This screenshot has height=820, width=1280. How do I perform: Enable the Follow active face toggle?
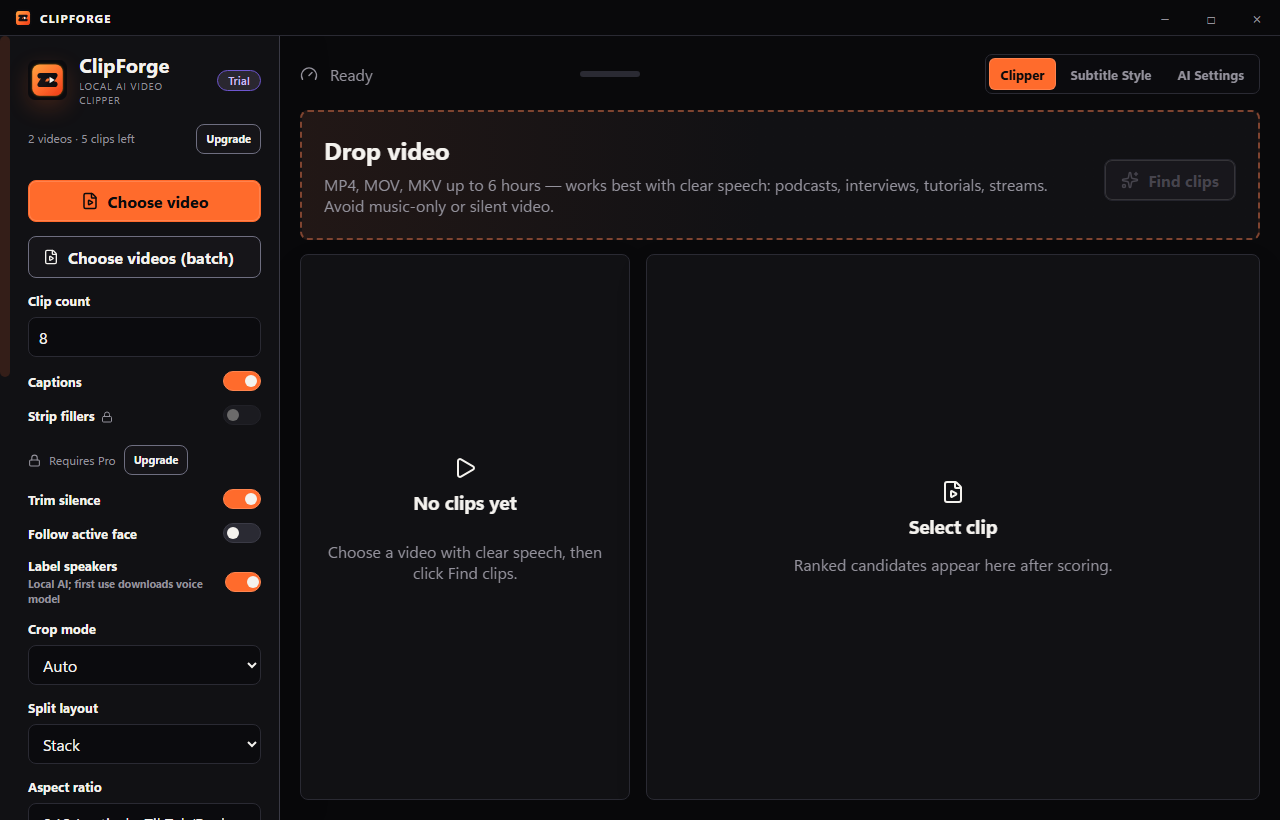[x=242, y=533]
